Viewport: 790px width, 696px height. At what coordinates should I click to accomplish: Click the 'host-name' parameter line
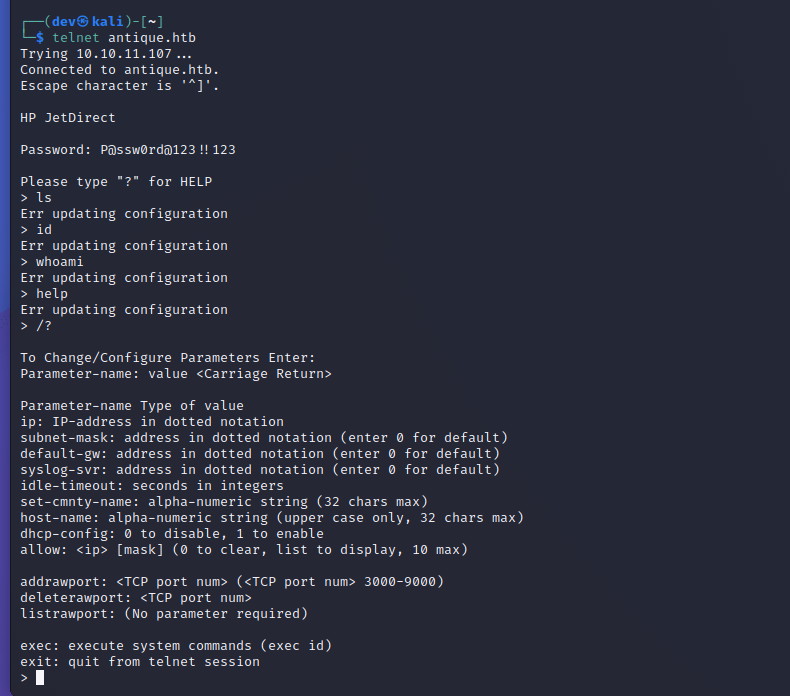tap(272, 518)
